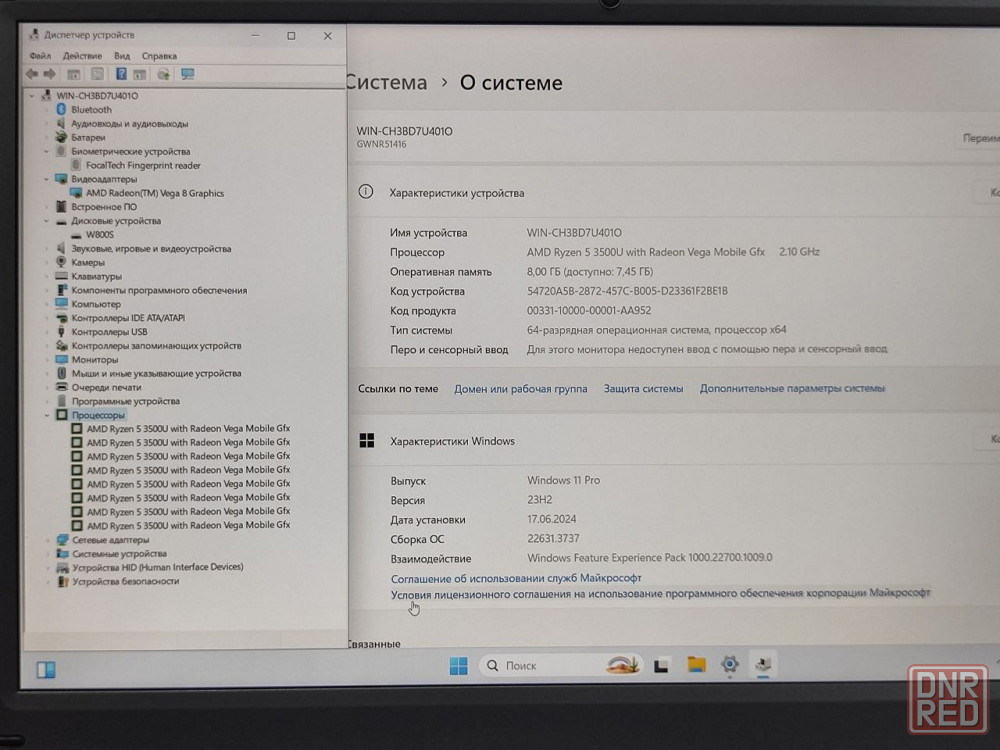Image resolution: width=1000 pixels, height=750 pixels.
Task: Click the Очереди печати printer icon
Action: (62, 387)
